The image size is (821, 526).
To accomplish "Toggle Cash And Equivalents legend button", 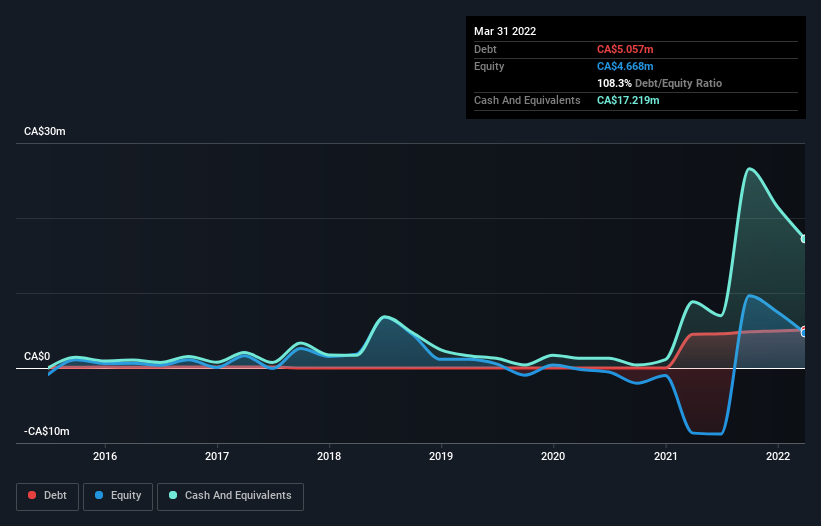I will pyautogui.click(x=230, y=496).
